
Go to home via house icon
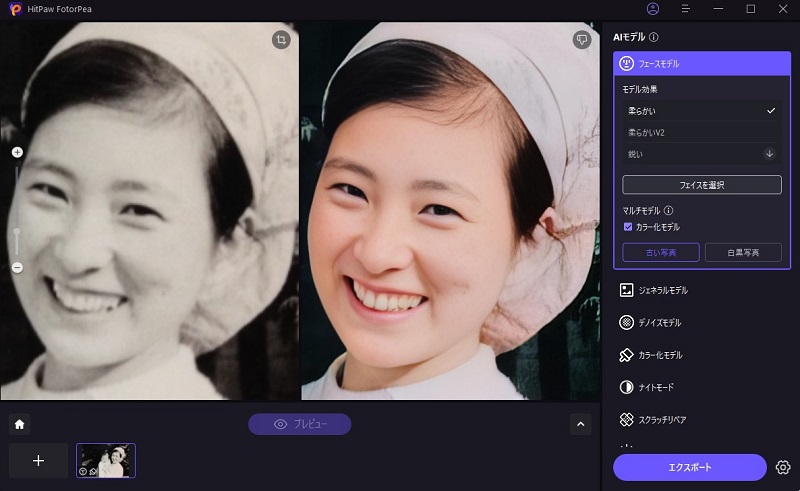[19, 424]
